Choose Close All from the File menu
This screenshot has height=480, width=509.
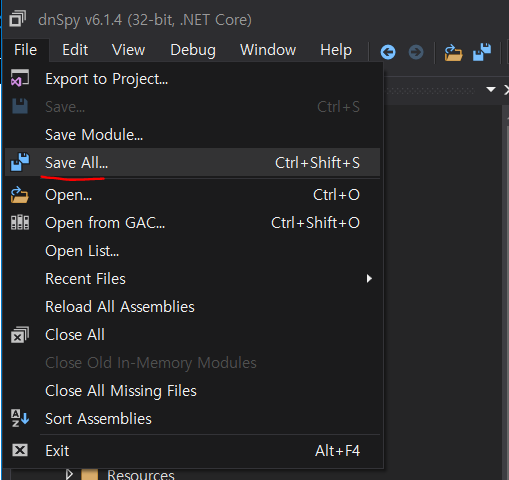click(x=192, y=335)
